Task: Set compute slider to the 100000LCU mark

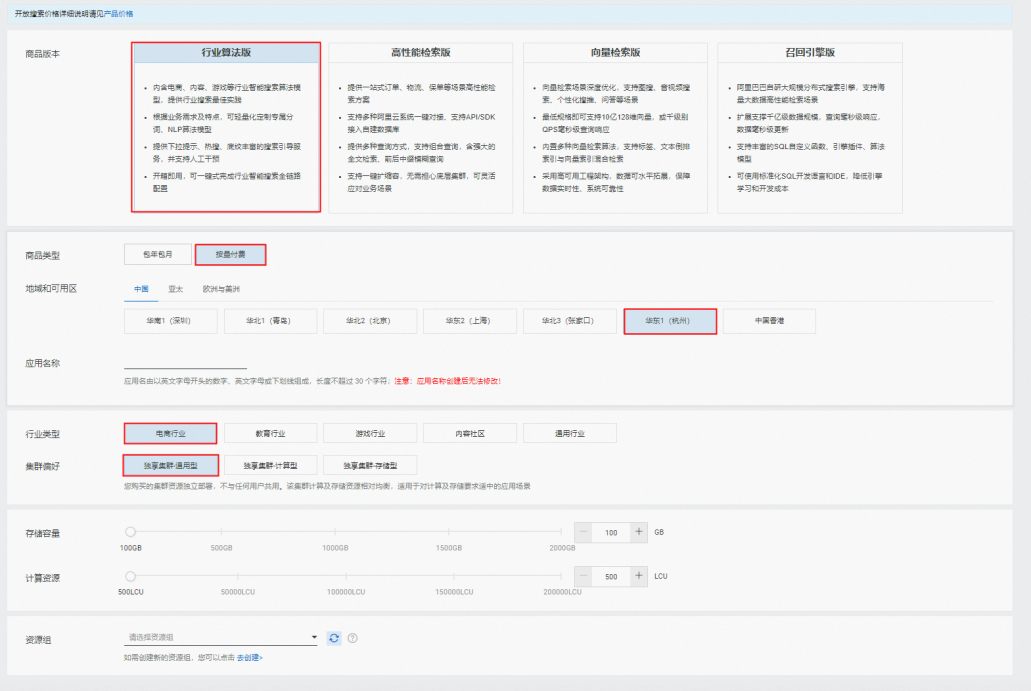Action: (346, 576)
